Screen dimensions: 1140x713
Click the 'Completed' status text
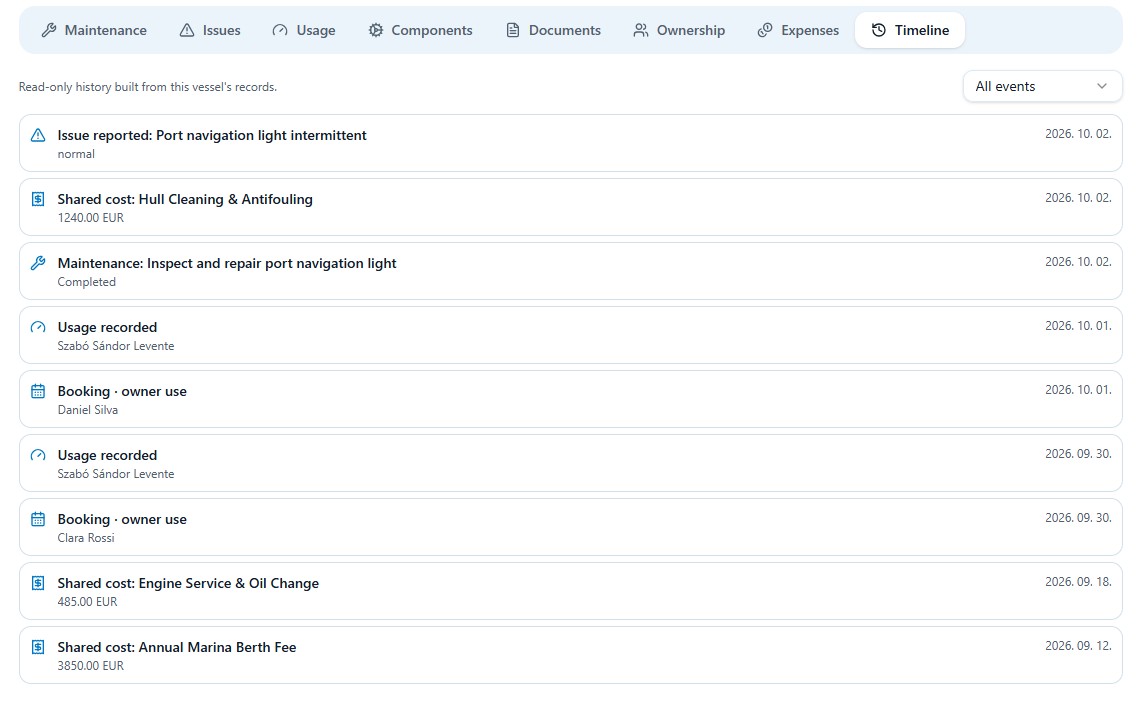coord(87,282)
